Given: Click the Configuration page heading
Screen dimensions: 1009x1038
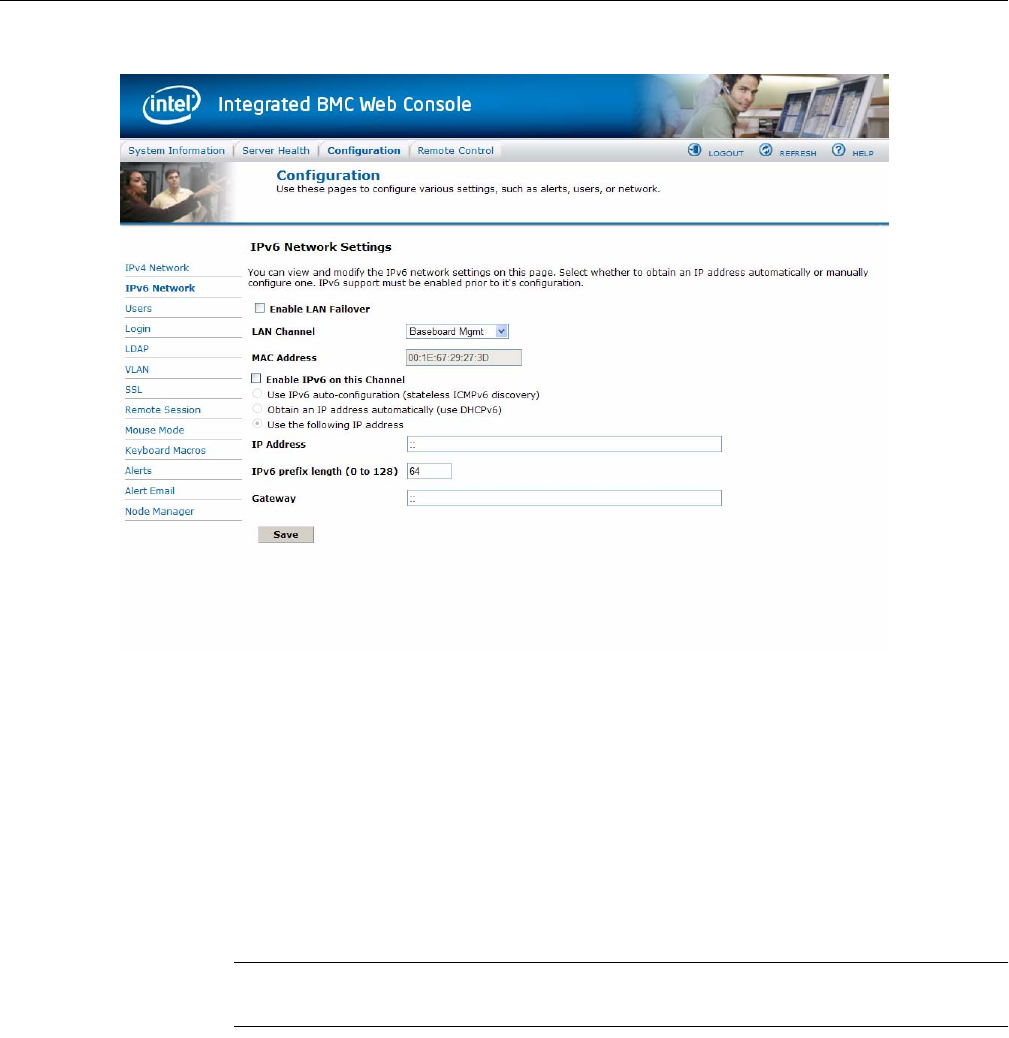Looking at the screenshot, I should click(x=328, y=175).
